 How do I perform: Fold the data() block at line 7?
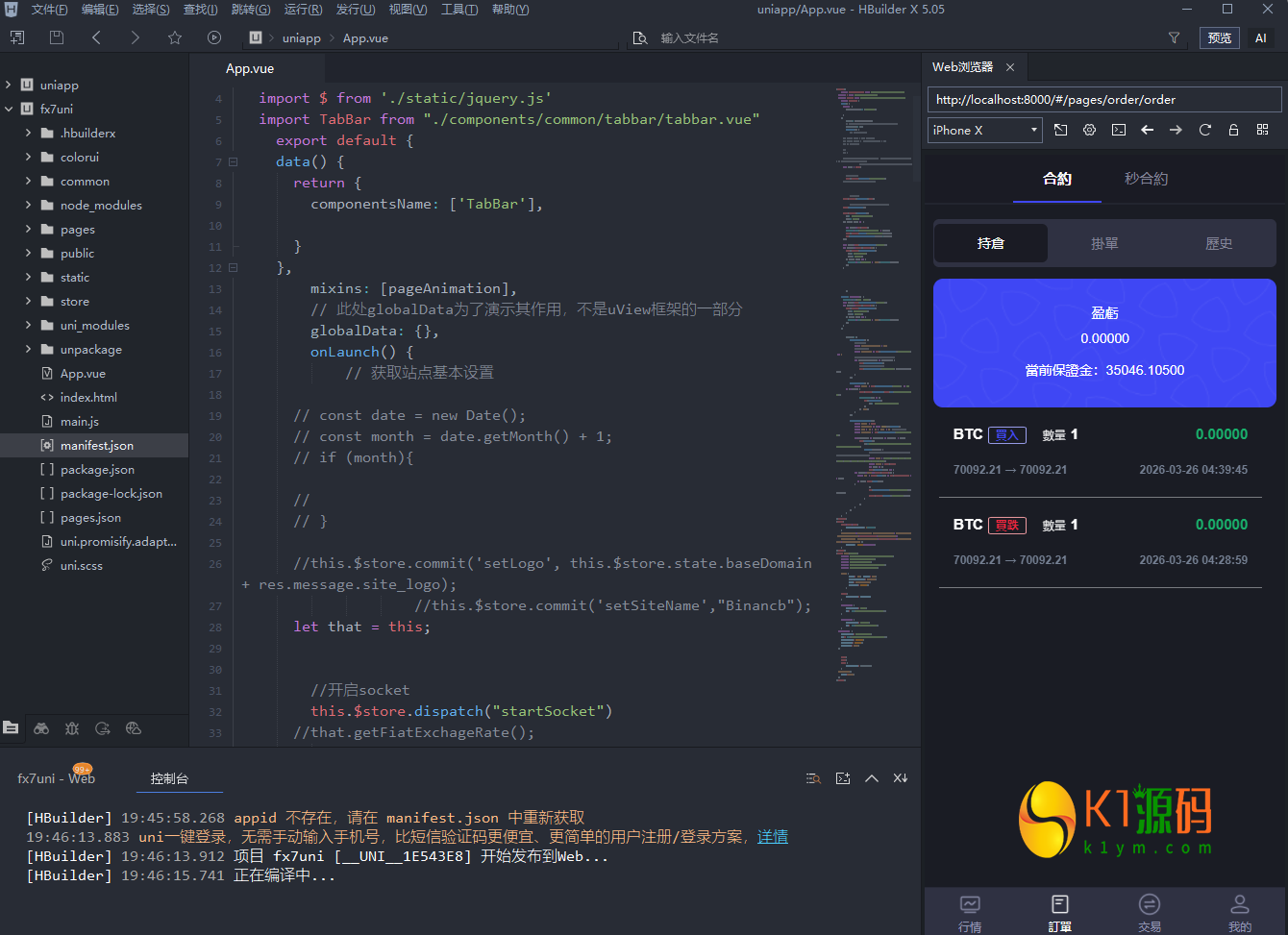coord(234,161)
